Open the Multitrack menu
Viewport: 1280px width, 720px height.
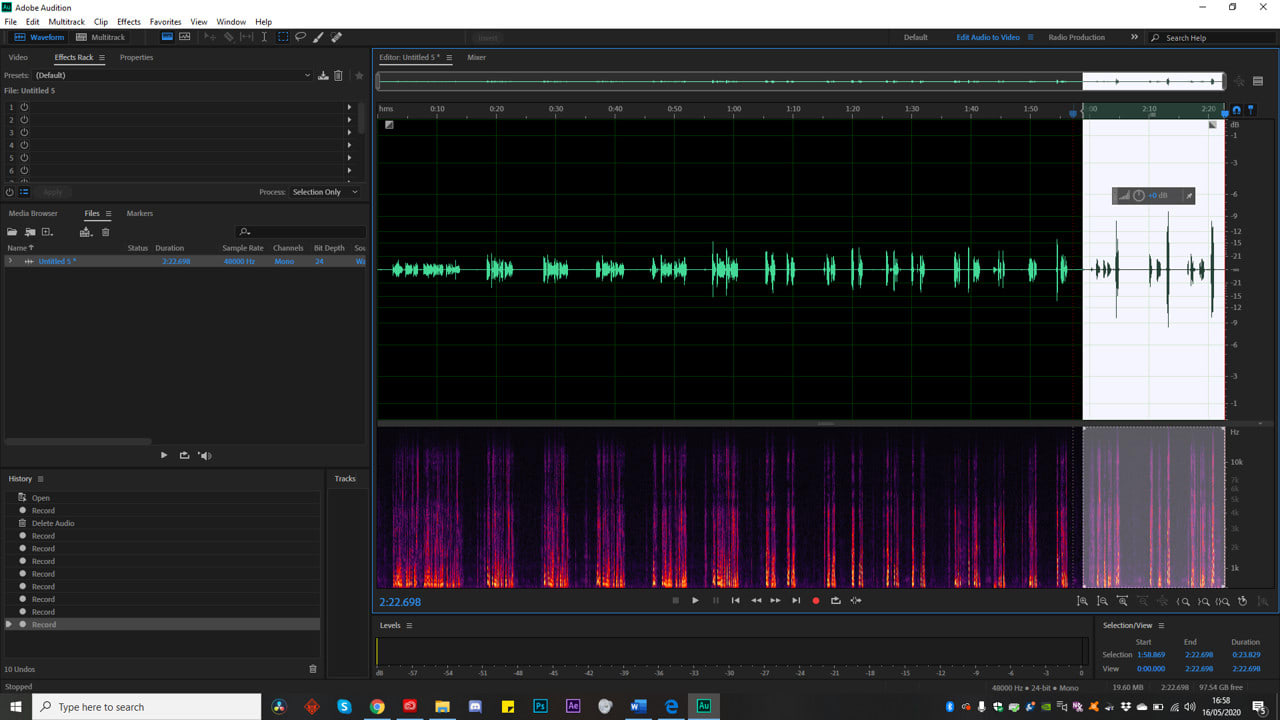point(67,21)
